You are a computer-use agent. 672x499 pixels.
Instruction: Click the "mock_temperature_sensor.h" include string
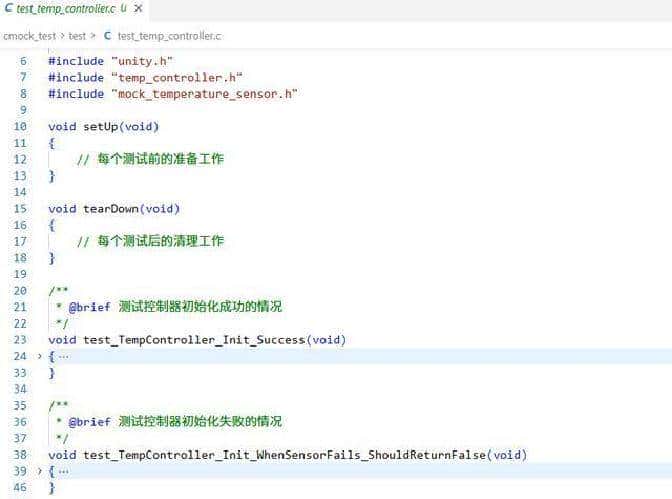click(204, 94)
